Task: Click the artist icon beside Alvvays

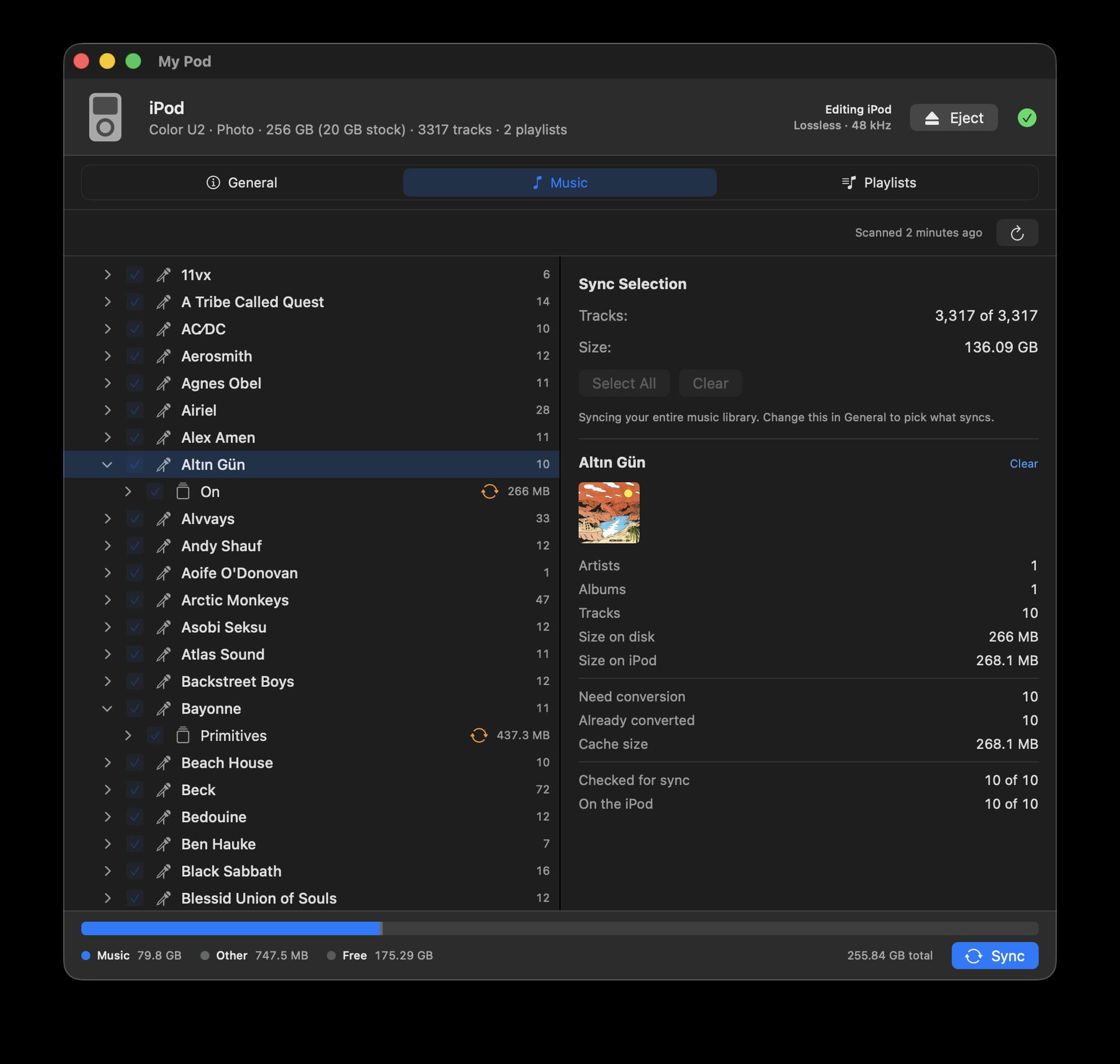Action: pyautogui.click(x=164, y=519)
